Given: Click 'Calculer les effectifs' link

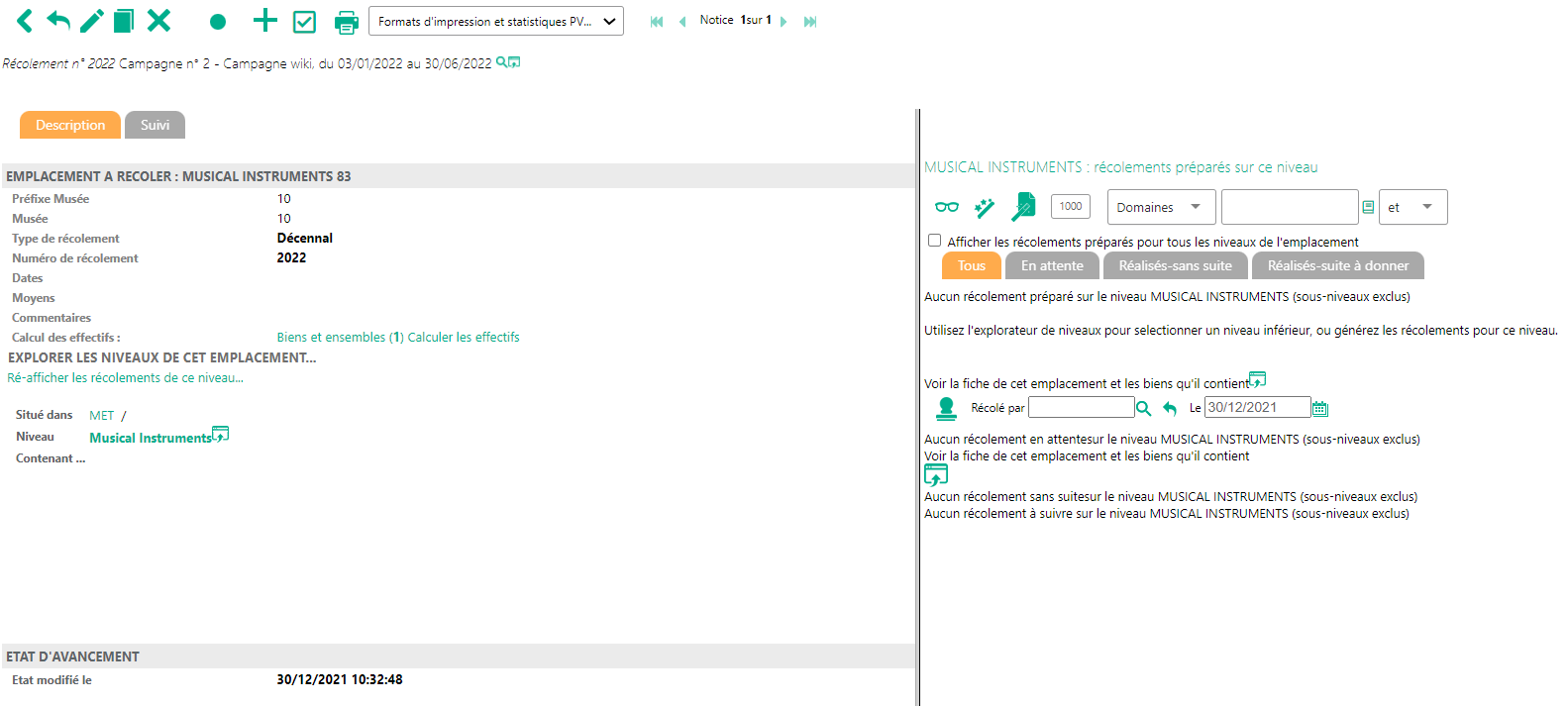Looking at the screenshot, I should (x=464, y=338).
